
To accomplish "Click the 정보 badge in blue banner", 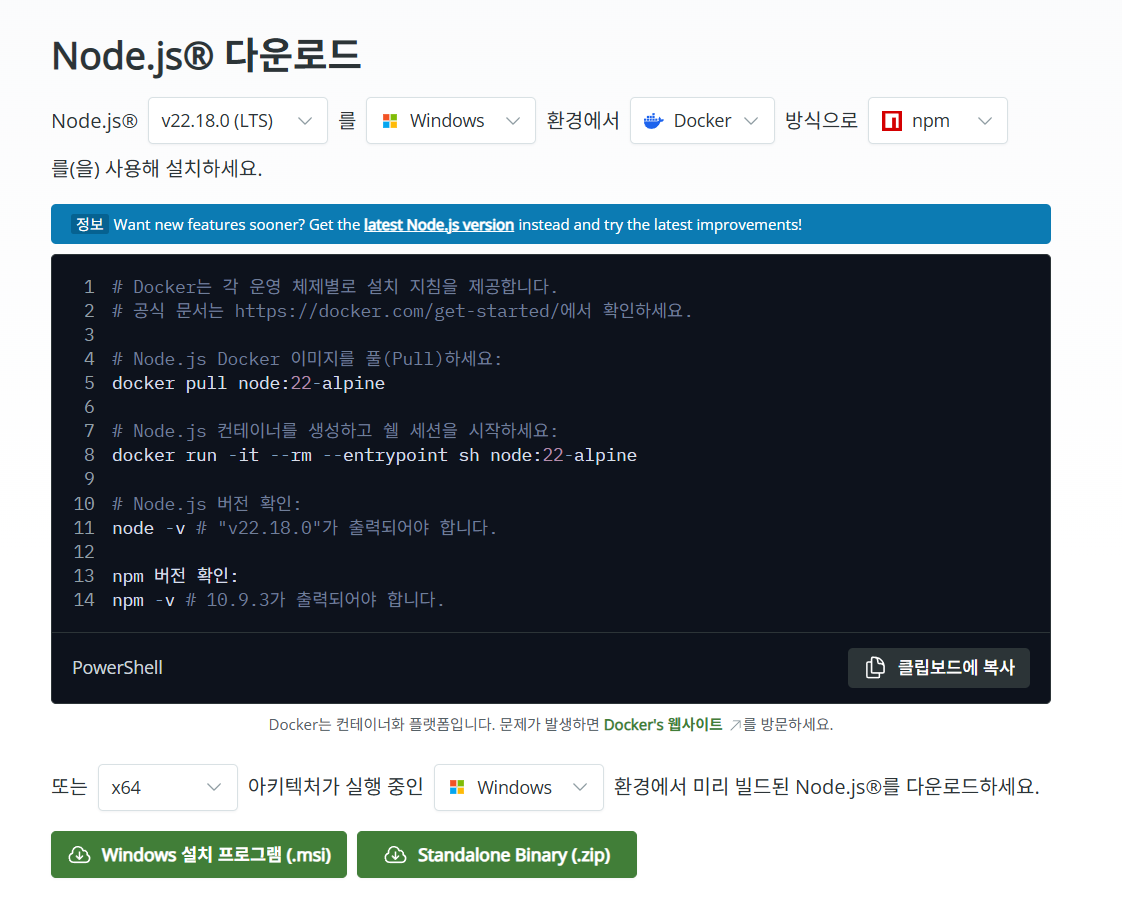I will [x=89, y=225].
